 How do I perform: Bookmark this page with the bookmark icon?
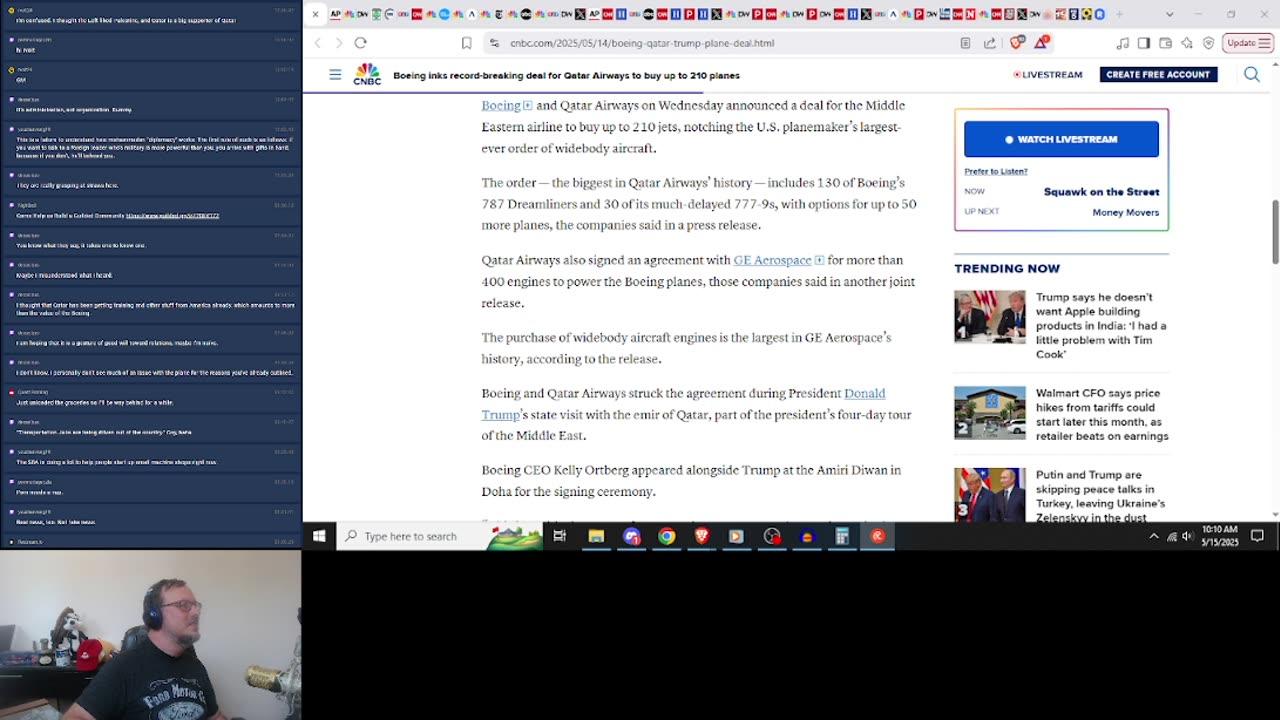pyautogui.click(x=466, y=43)
